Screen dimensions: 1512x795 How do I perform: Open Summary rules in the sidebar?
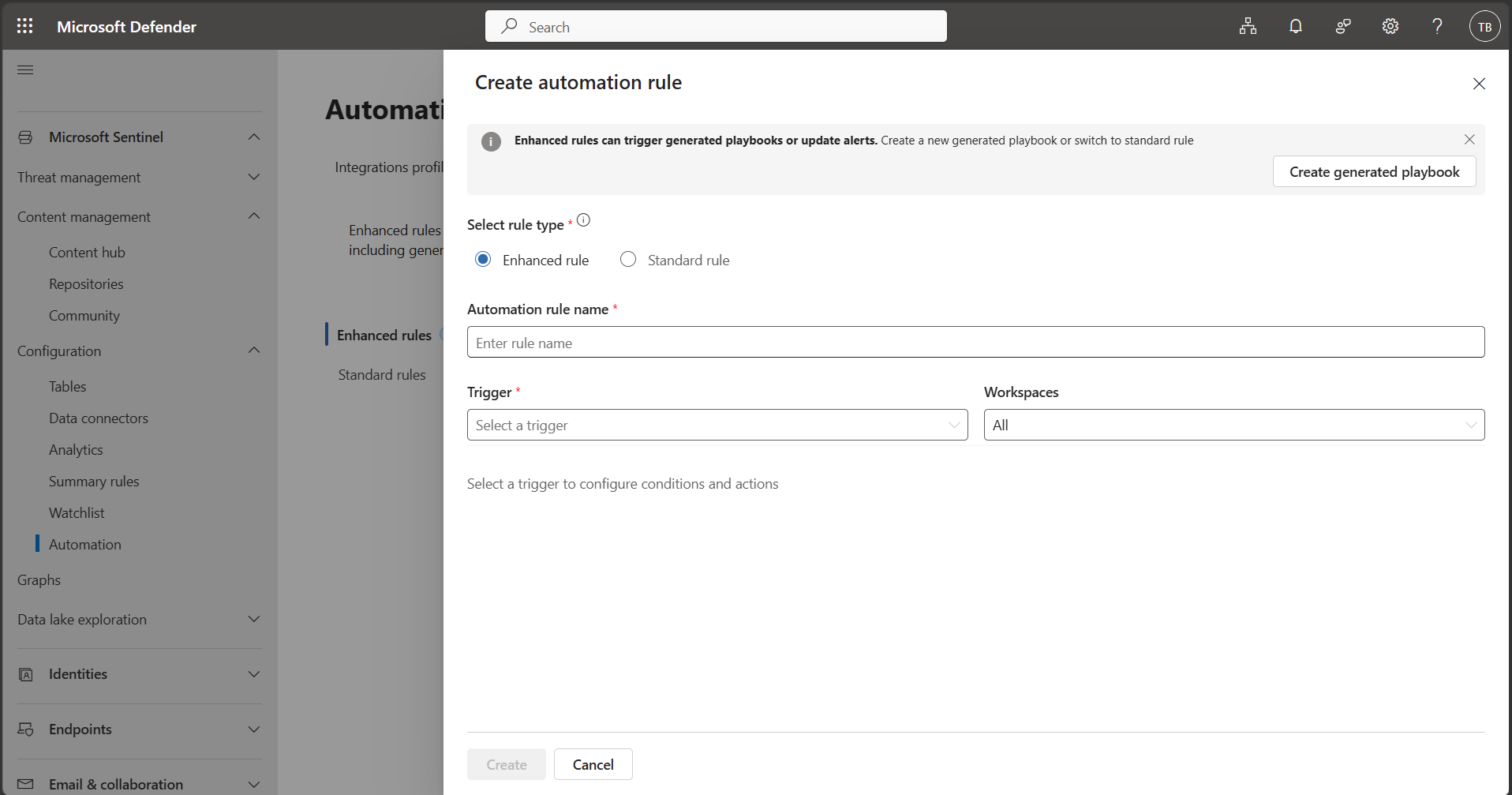94,482
